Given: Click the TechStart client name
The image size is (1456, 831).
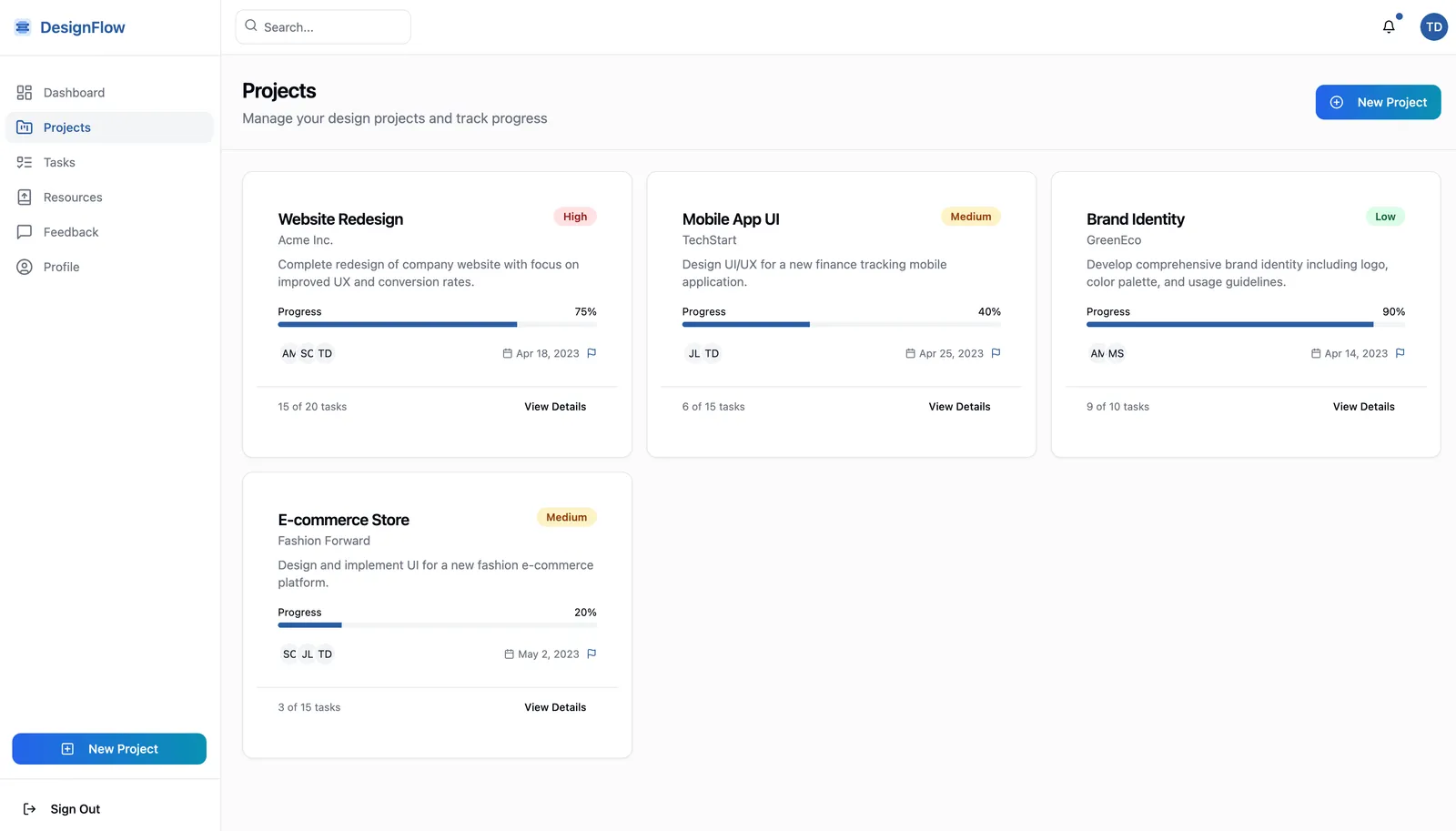Looking at the screenshot, I should click(x=710, y=240).
